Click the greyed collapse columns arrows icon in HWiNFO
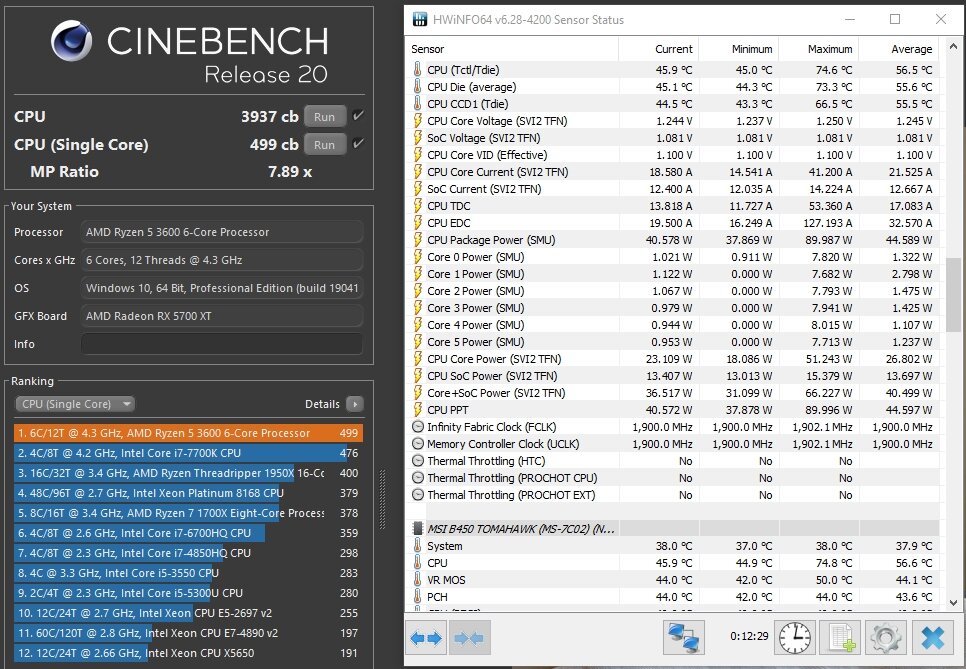The width and height of the screenshot is (966, 669). click(x=469, y=638)
